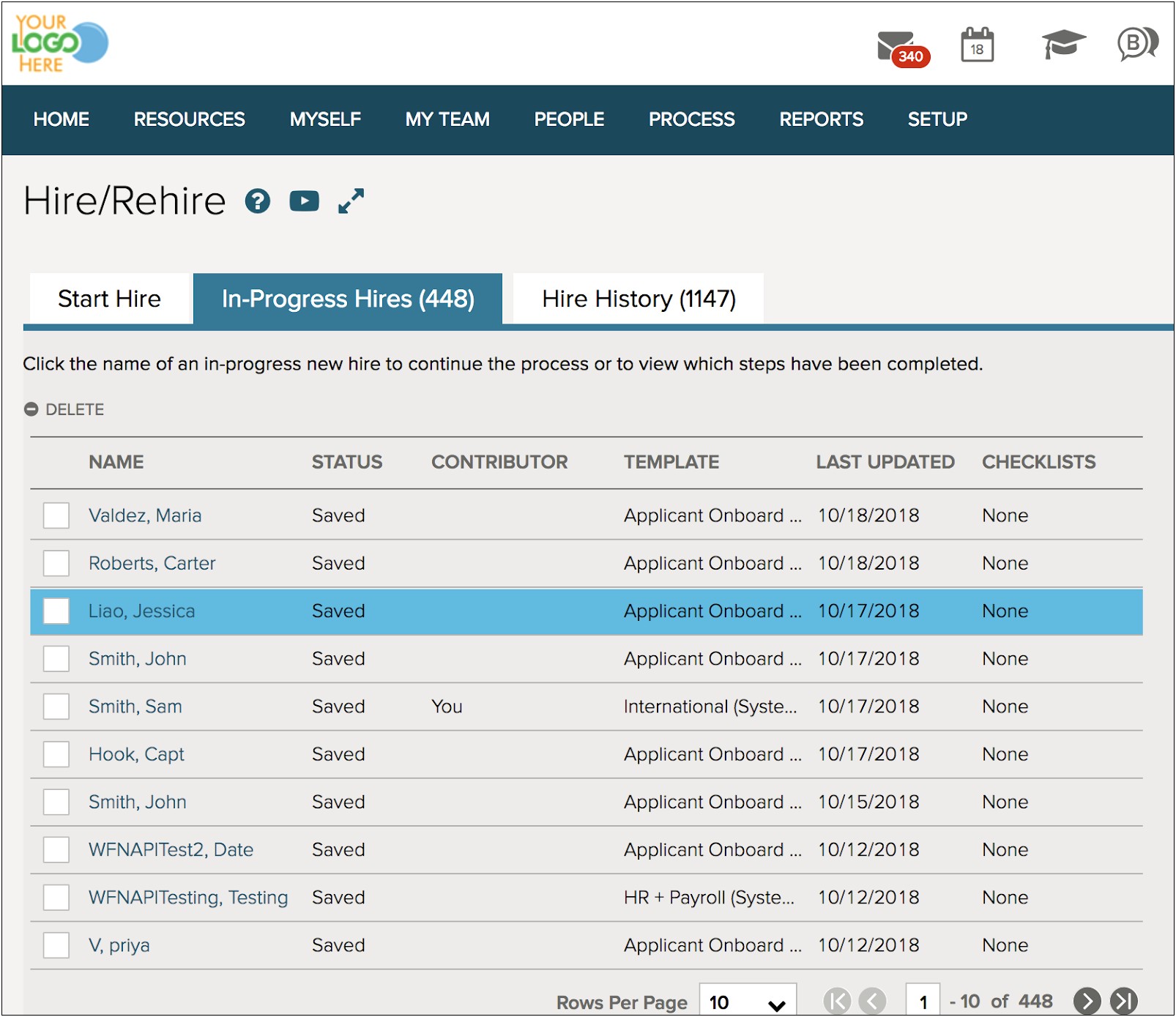Screen dimensions: 1176x1017
Task: Open the Roberts, Carter hire record
Action: pyautogui.click(x=152, y=563)
